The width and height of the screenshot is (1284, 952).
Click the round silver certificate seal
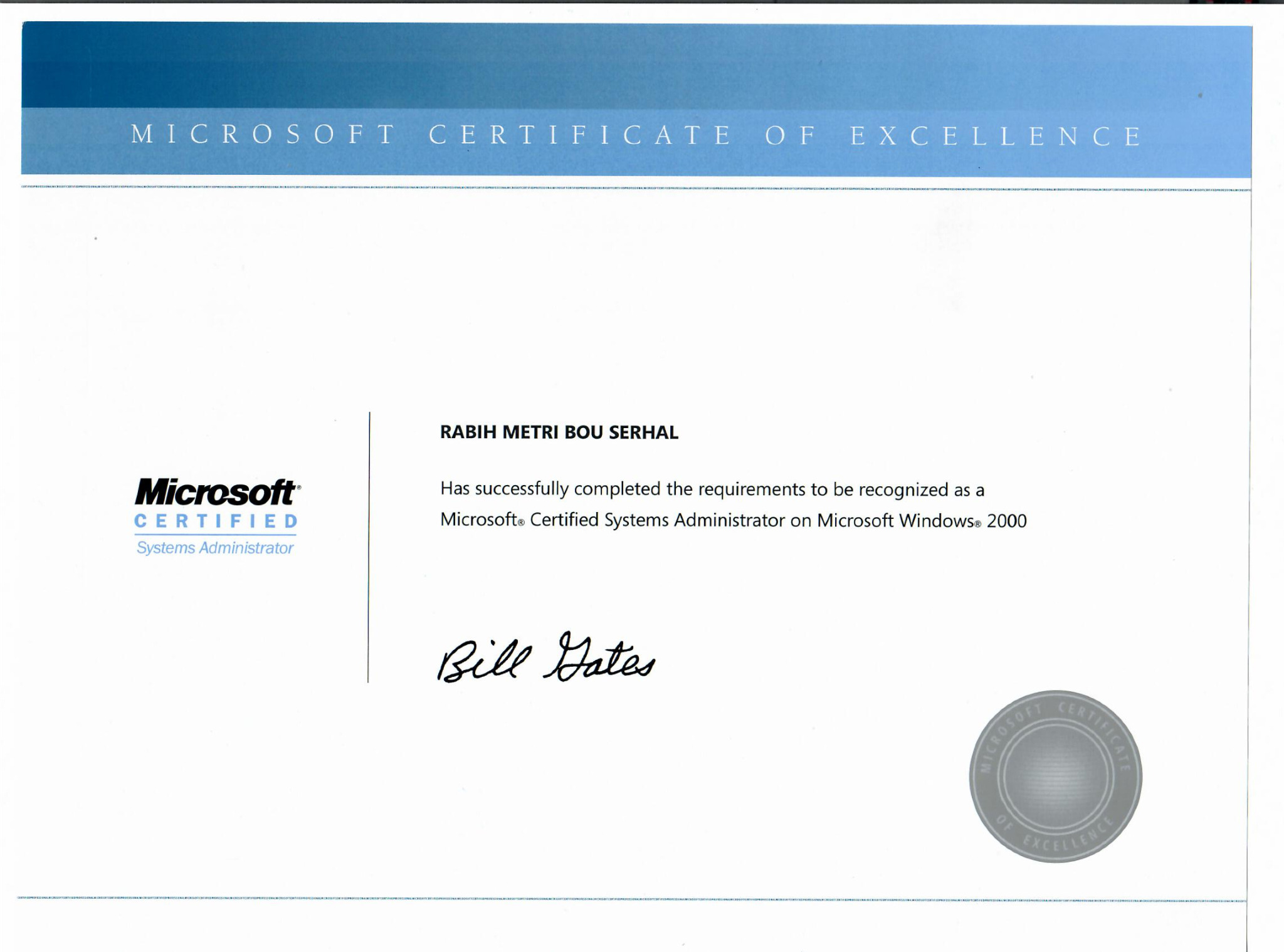coord(1056,777)
